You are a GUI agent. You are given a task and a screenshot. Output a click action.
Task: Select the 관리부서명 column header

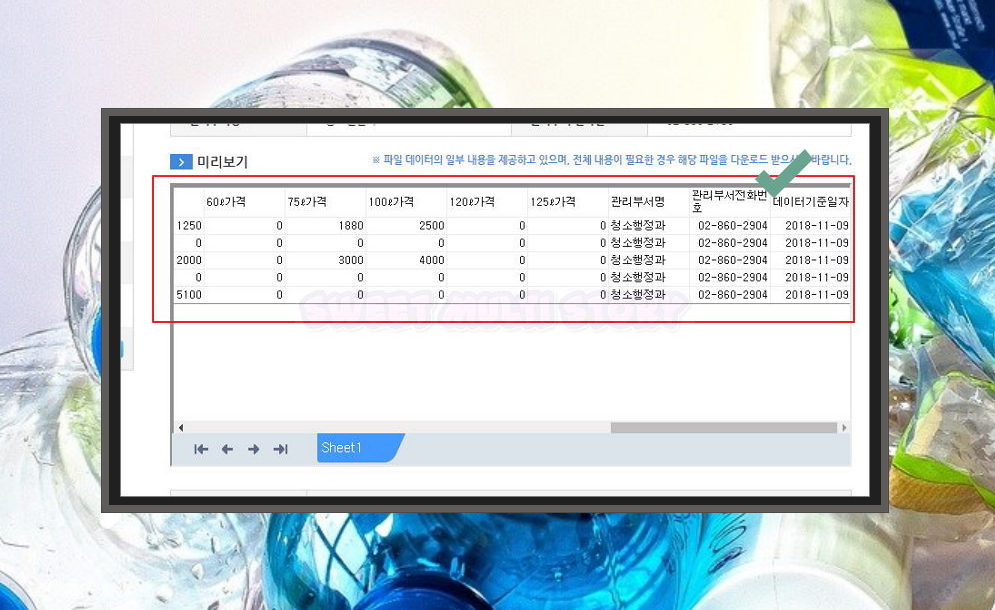649,202
